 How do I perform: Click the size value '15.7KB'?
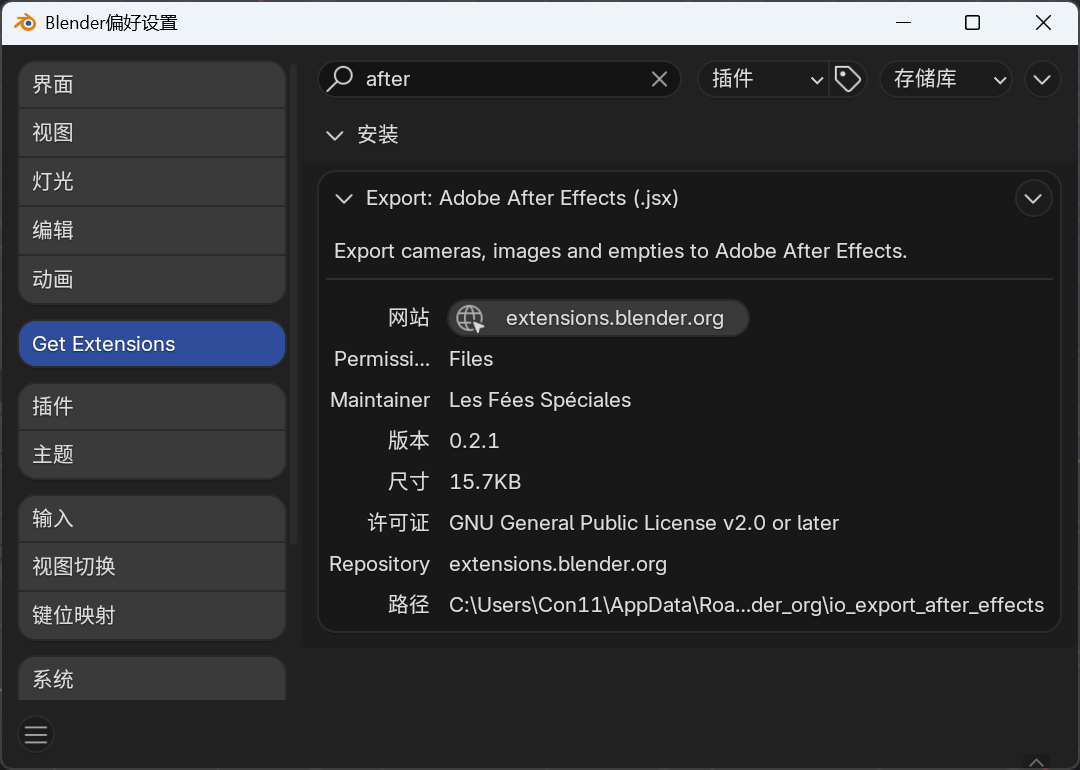point(485,482)
